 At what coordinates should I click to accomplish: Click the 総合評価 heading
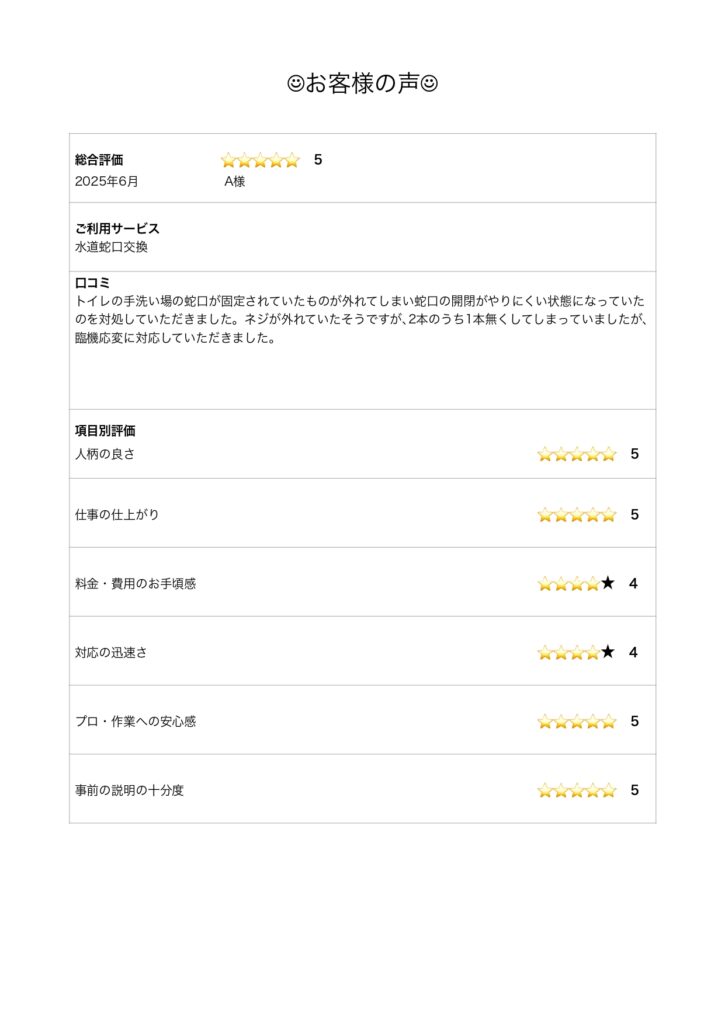[x=99, y=160]
